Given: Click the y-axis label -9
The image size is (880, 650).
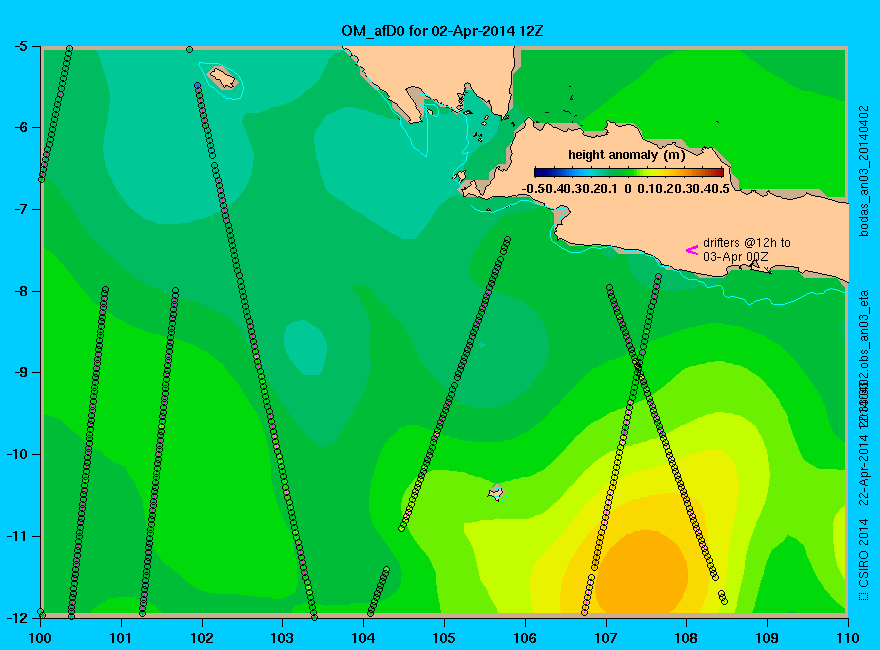Looking at the screenshot, I should tap(19, 372).
